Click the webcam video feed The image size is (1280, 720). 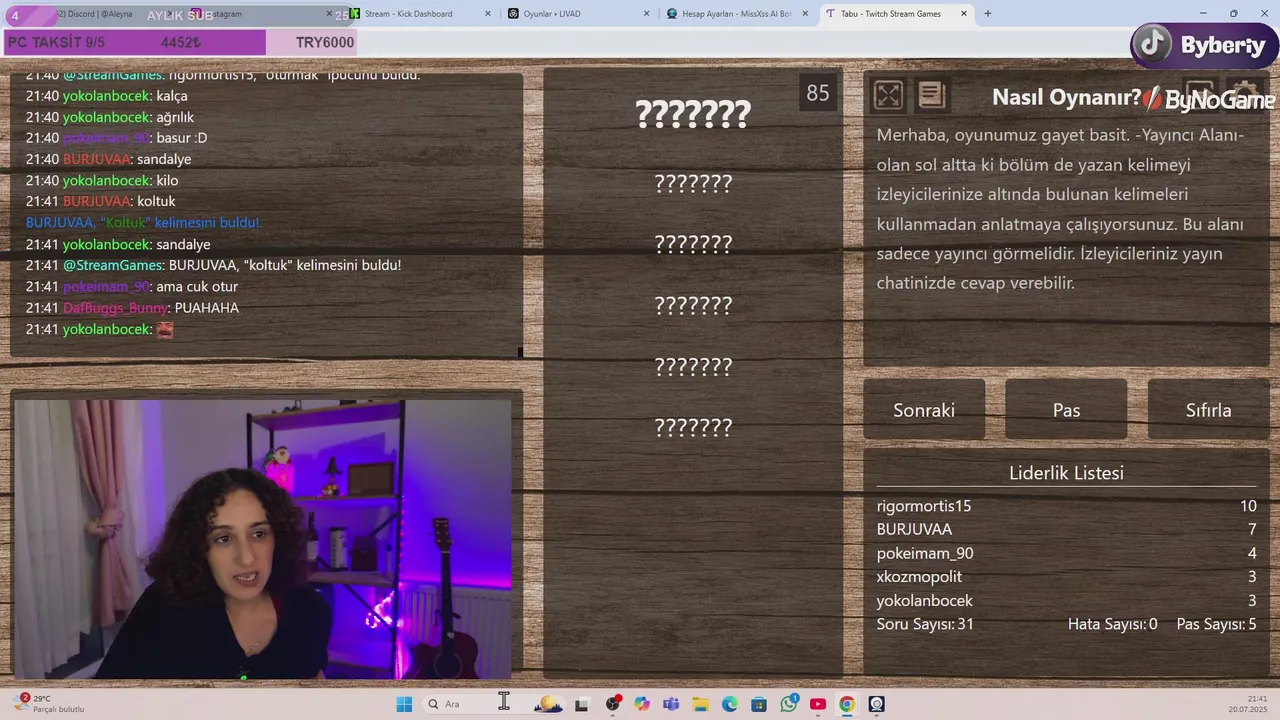262,539
